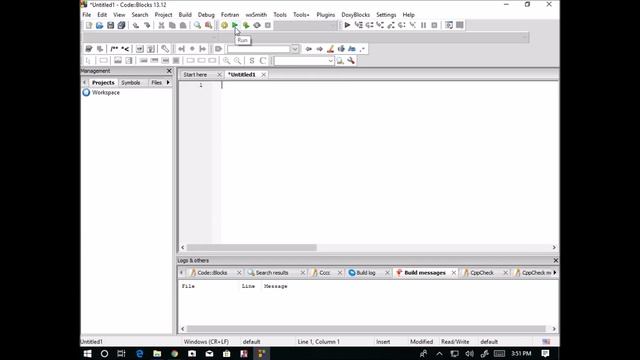Close the *Untitled1 editor tab
The height and width of the screenshot is (360, 640).
264,75
